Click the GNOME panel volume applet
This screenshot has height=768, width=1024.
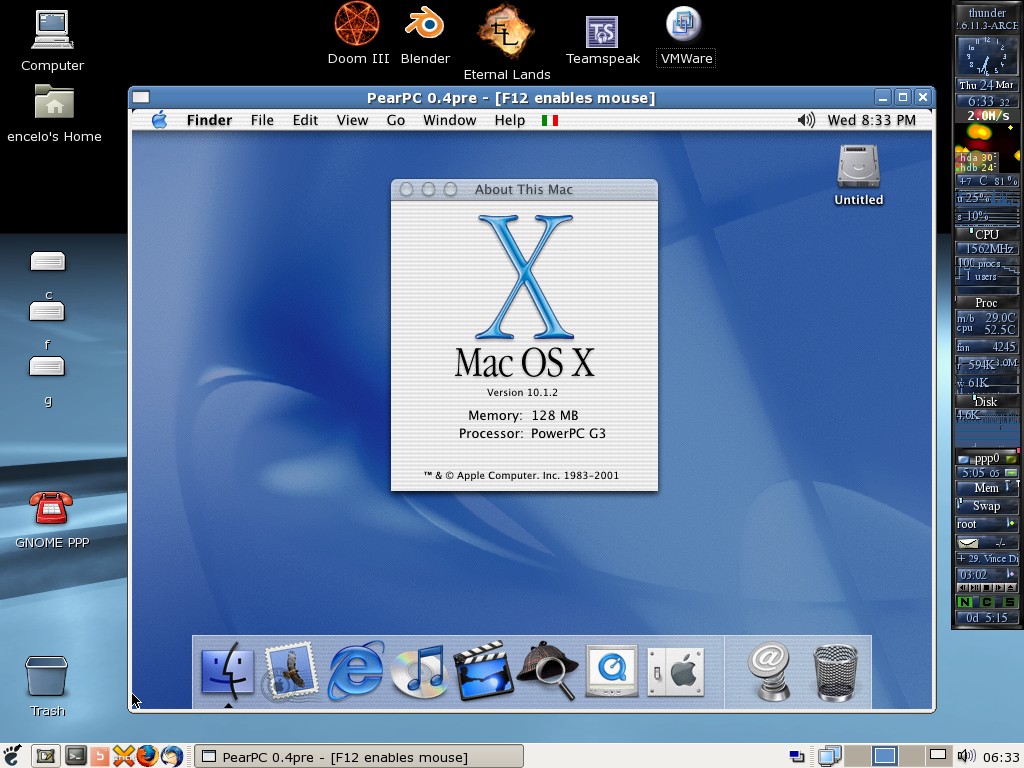tap(966, 756)
